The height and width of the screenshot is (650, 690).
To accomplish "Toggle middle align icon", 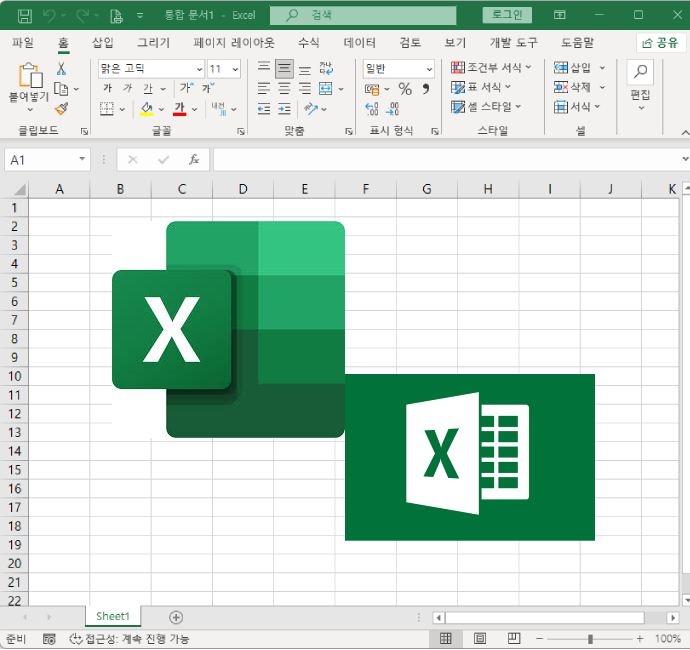I will click(284, 69).
